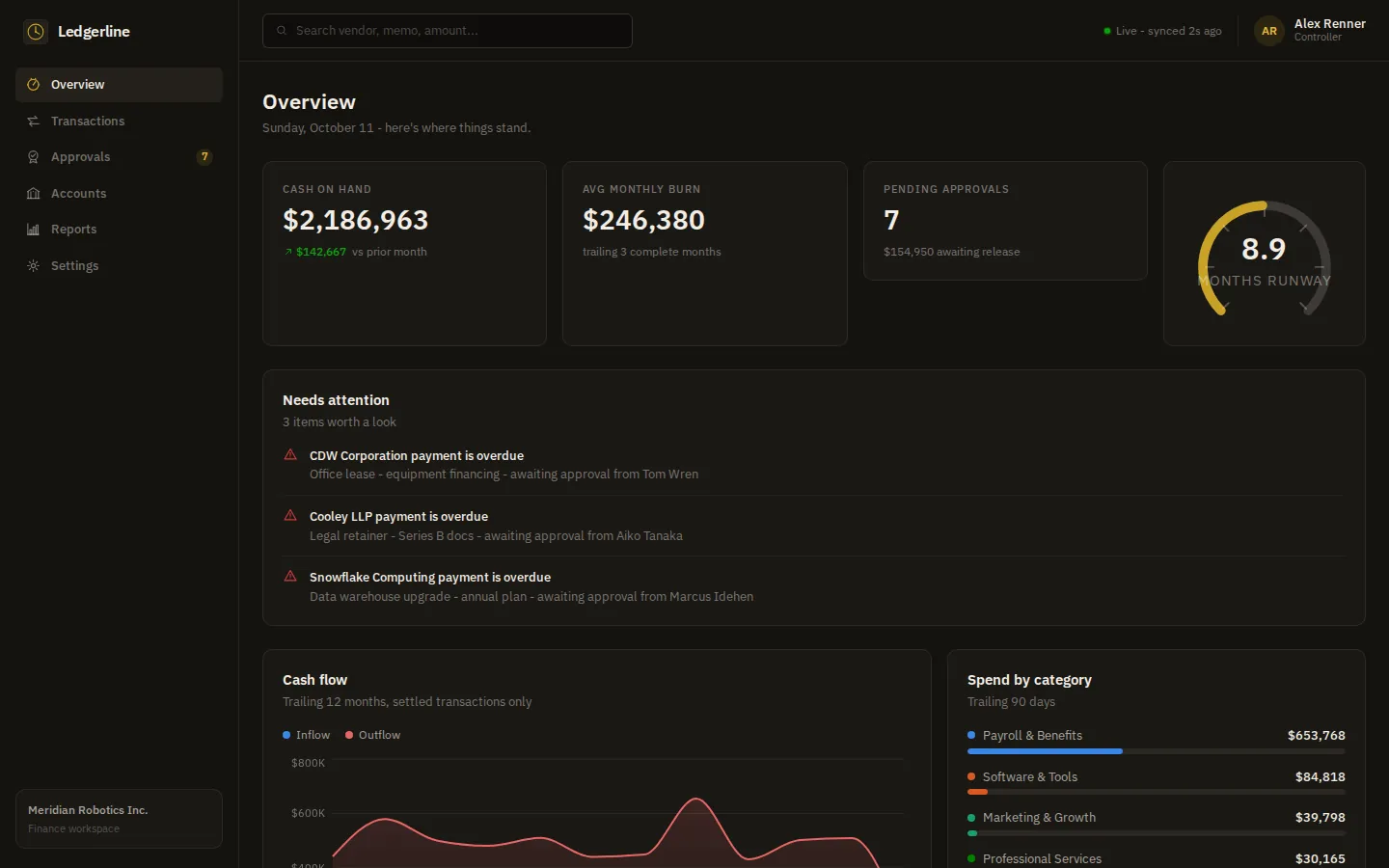Click the AR user avatar
Screen dimensions: 1389x868
tap(1269, 31)
